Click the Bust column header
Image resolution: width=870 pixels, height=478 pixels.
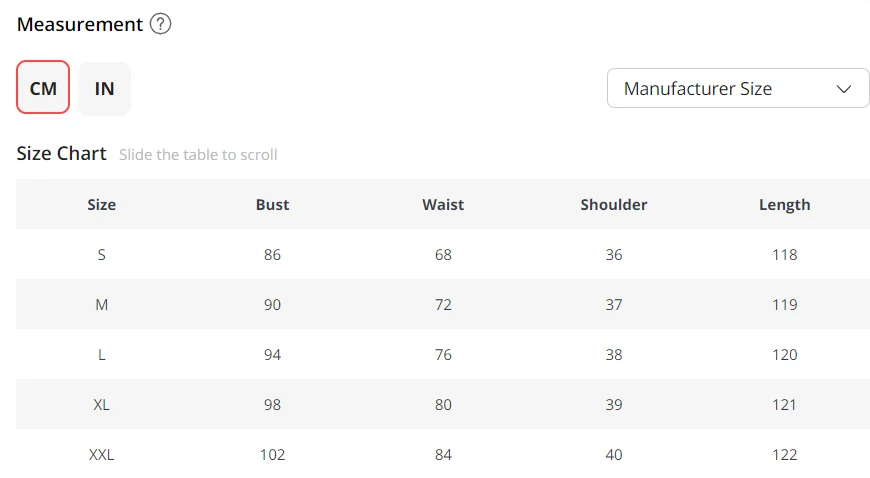point(272,204)
